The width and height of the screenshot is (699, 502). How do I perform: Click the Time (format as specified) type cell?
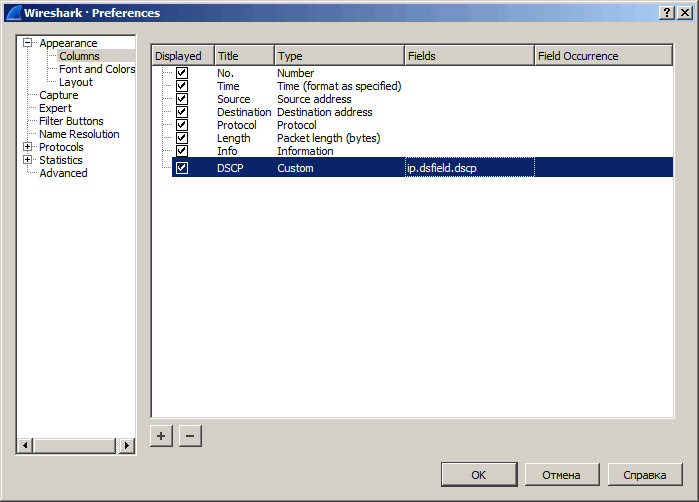click(x=339, y=86)
